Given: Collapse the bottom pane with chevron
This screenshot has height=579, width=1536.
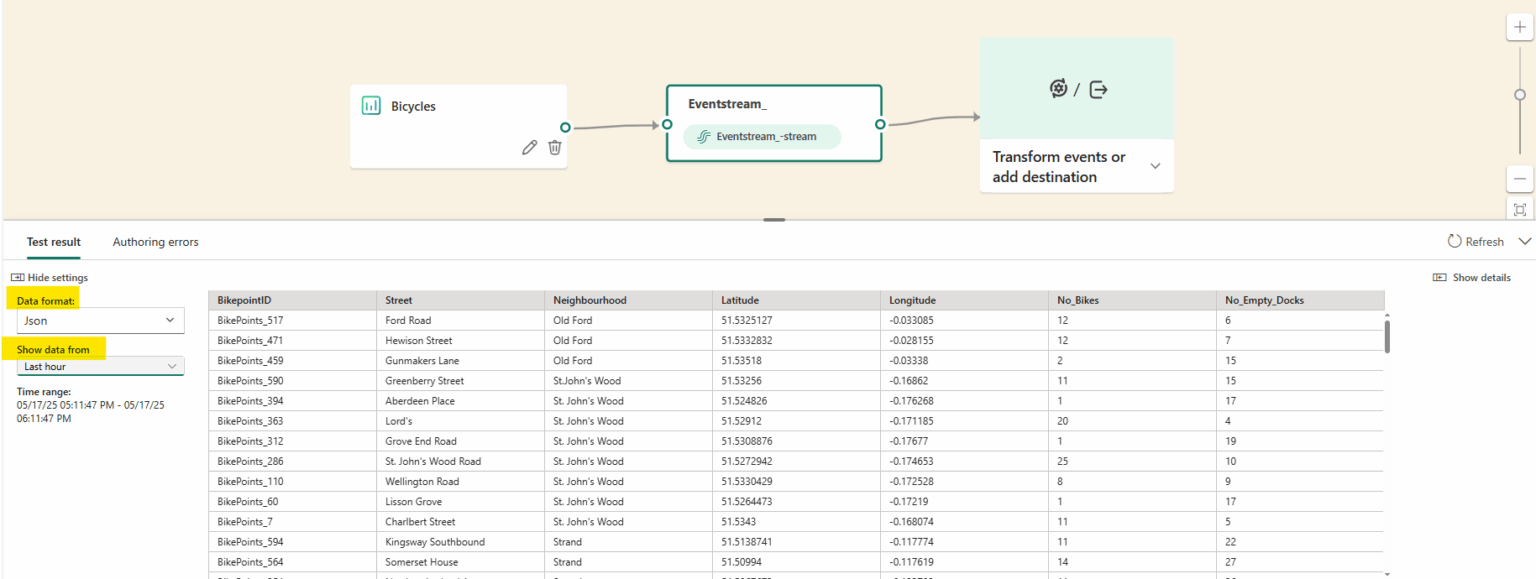Looking at the screenshot, I should pyautogui.click(x=1524, y=241).
